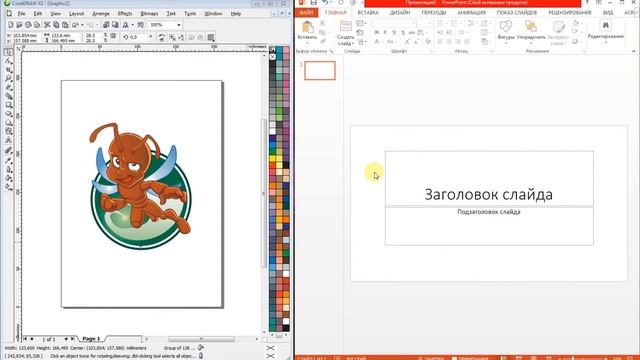Toggle the lock ratio button in CorelDRAW
This screenshot has height=360, width=640.
click(x=113, y=37)
